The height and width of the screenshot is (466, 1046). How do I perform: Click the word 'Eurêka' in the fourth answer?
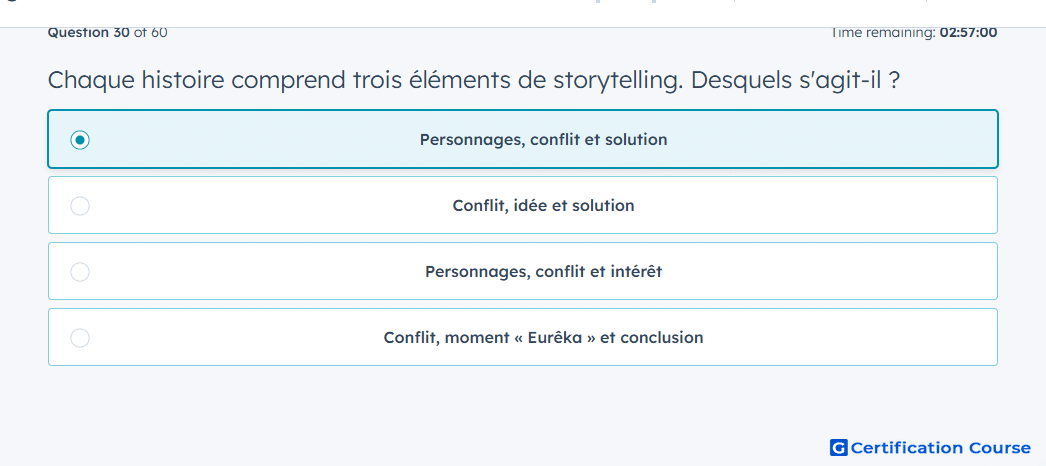(553, 338)
